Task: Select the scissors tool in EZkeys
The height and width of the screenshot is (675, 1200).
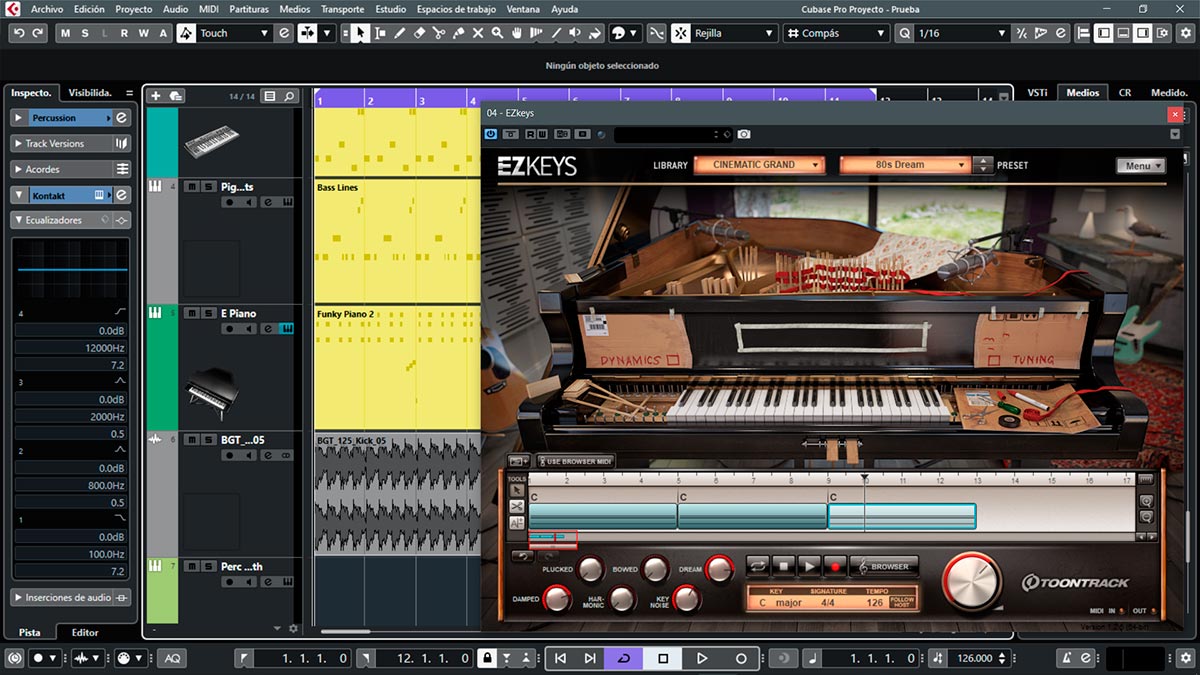Action: point(517,507)
